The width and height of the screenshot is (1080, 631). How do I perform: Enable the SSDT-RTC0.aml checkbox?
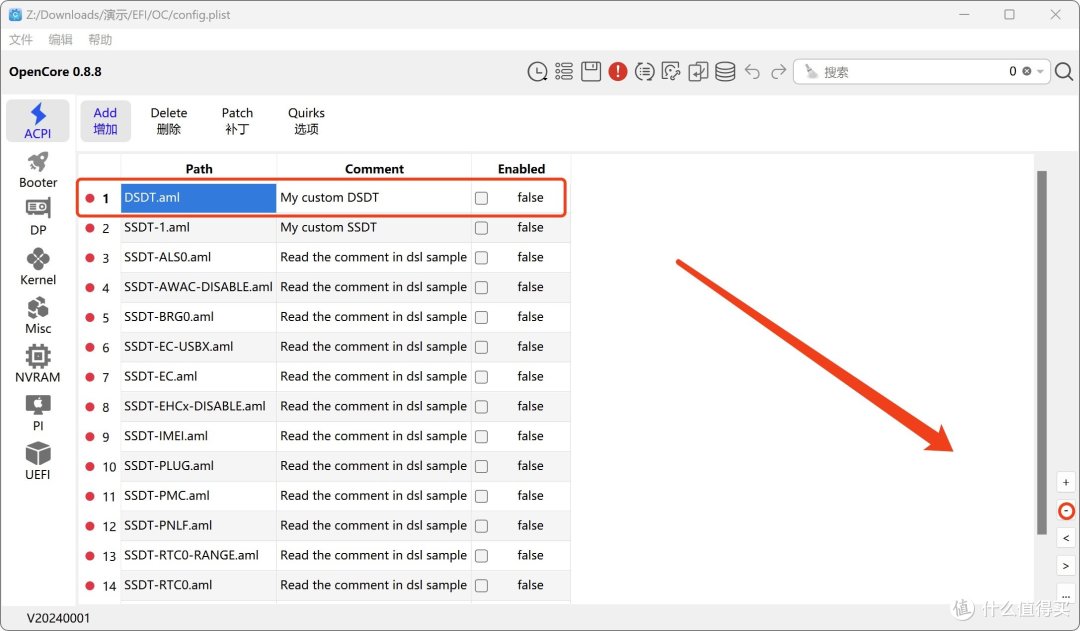click(481, 586)
